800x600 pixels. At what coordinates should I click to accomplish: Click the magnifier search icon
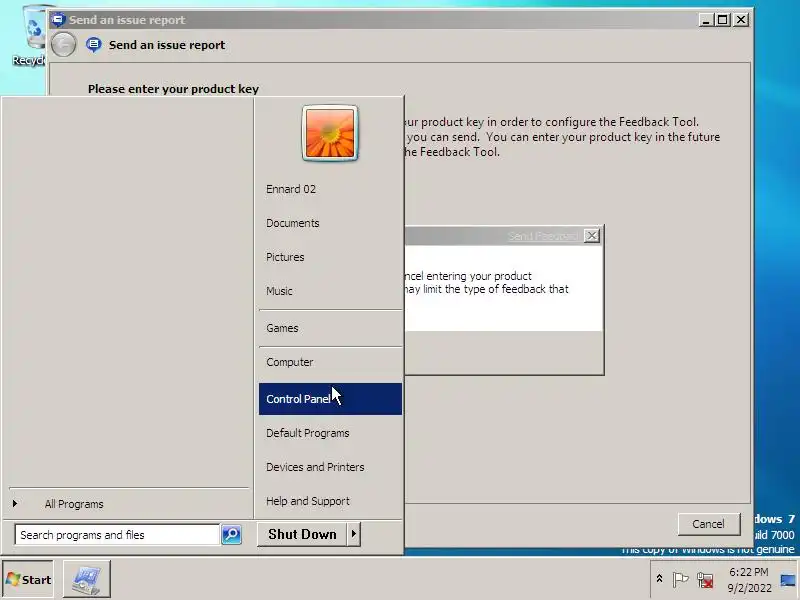pos(231,535)
